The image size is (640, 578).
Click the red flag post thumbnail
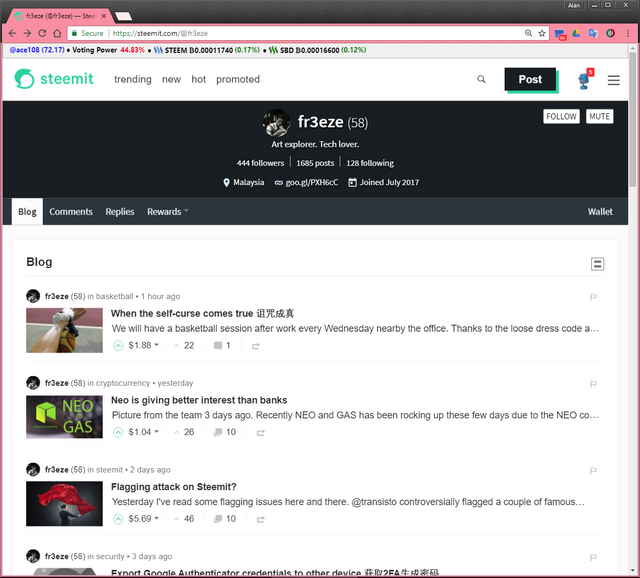pos(64,504)
